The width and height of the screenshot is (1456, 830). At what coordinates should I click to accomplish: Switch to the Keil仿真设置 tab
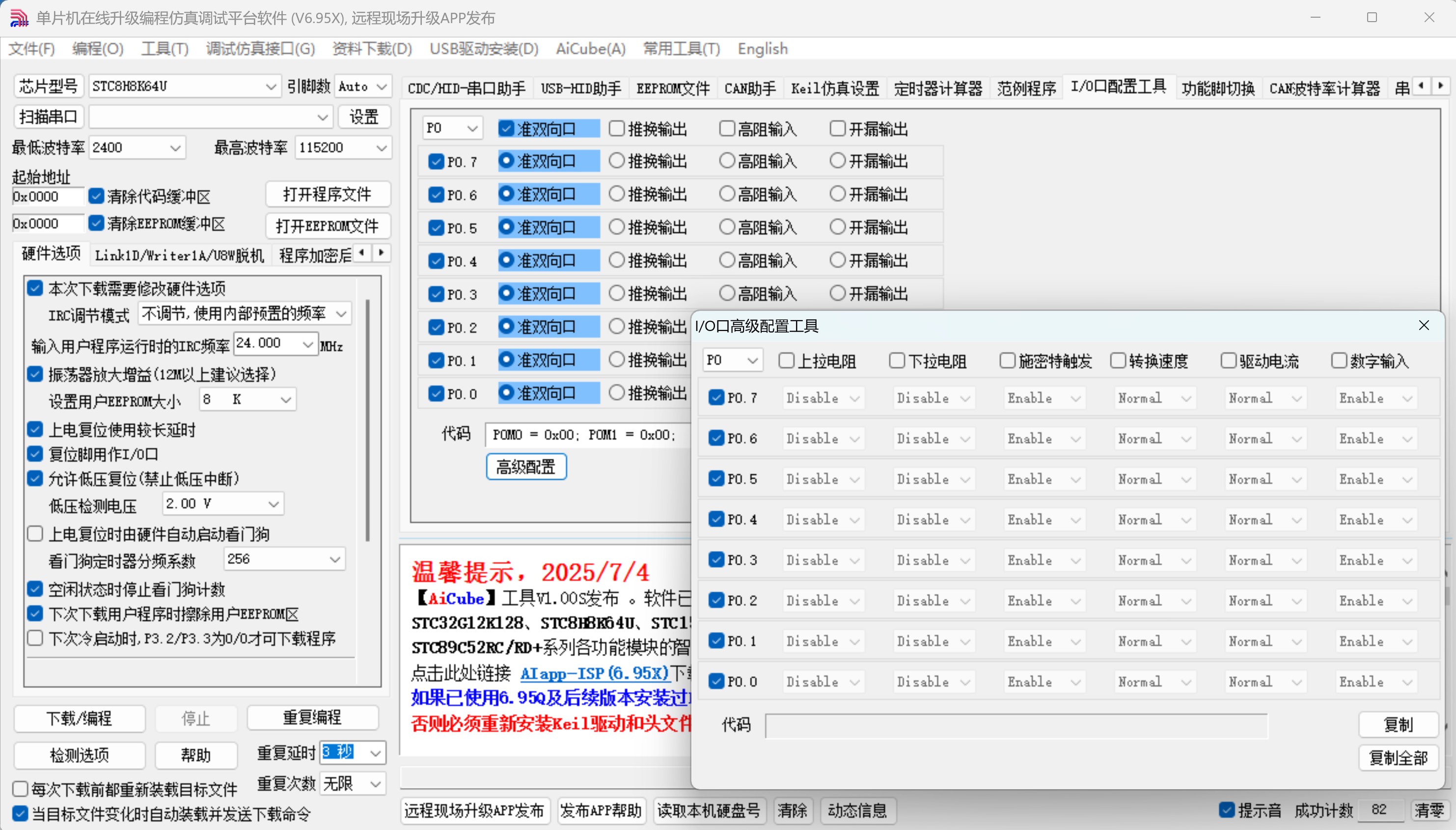tap(835, 88)
